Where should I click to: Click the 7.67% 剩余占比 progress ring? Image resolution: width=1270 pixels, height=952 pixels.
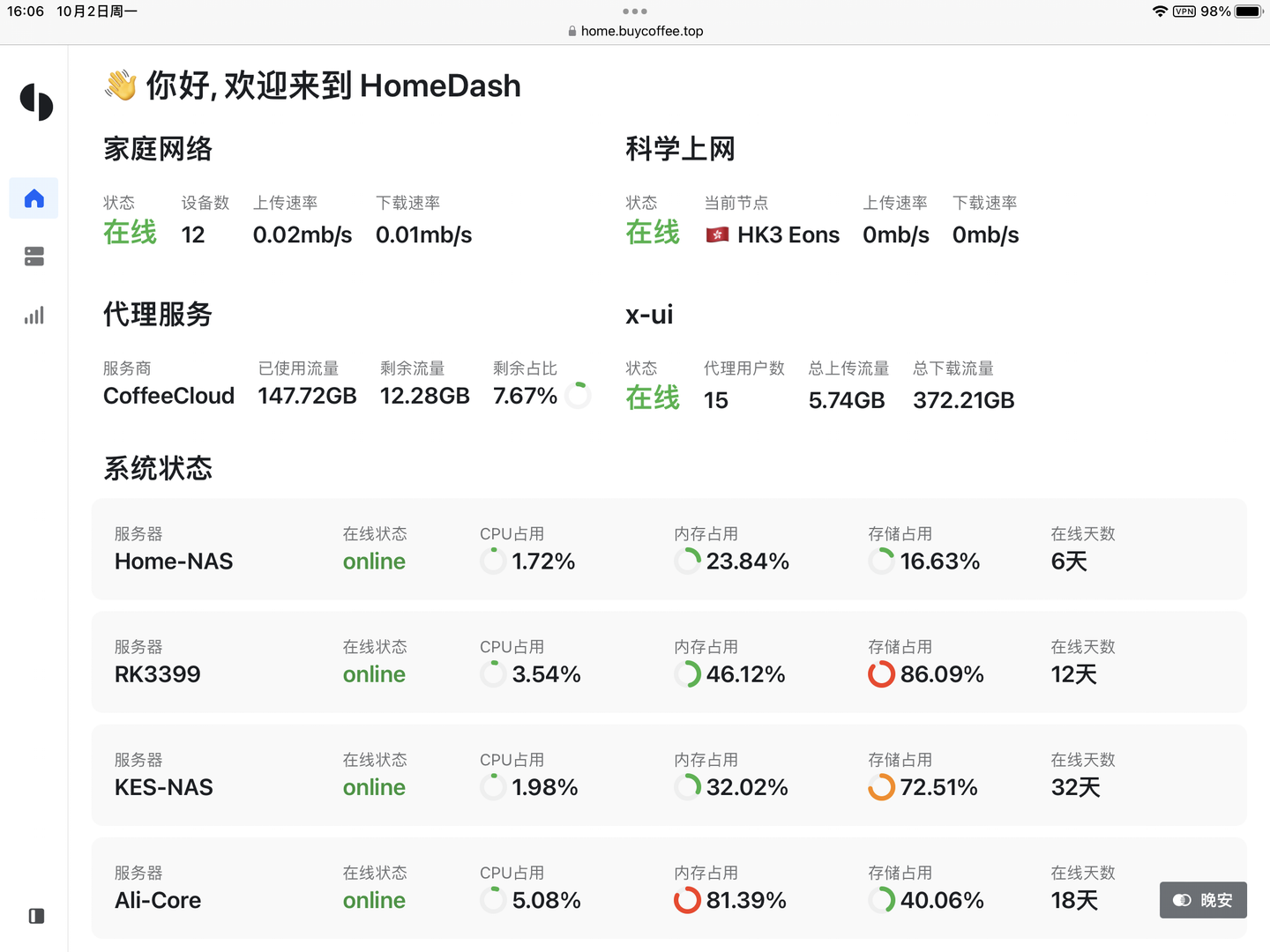(579, 396)
